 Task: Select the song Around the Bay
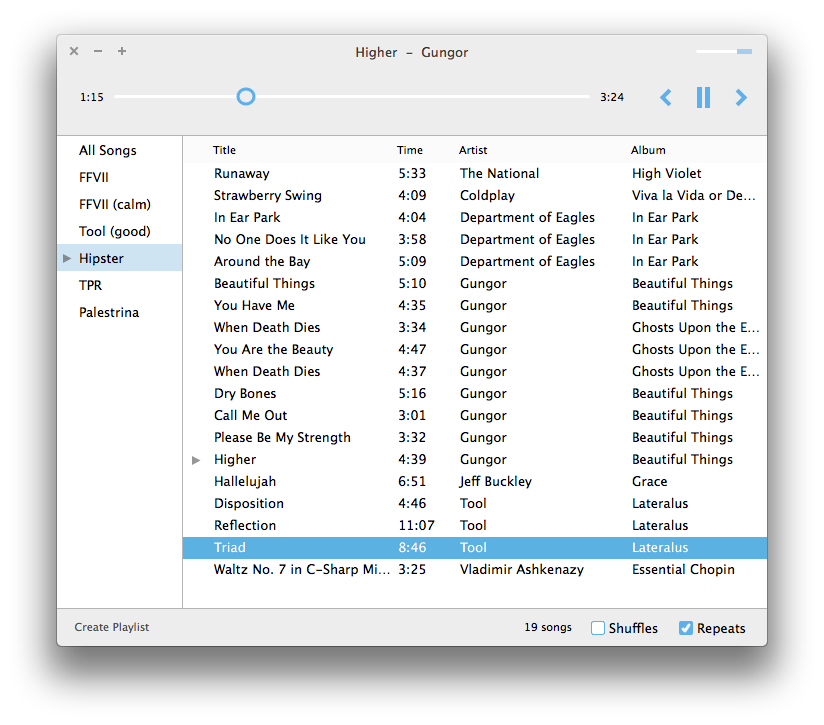tap(475, 262)
